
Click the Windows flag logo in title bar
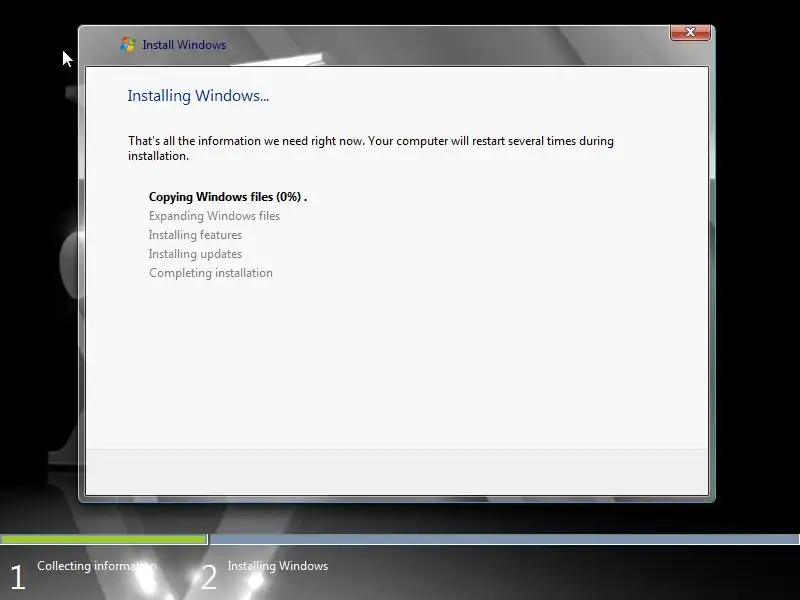coord(128,45)
